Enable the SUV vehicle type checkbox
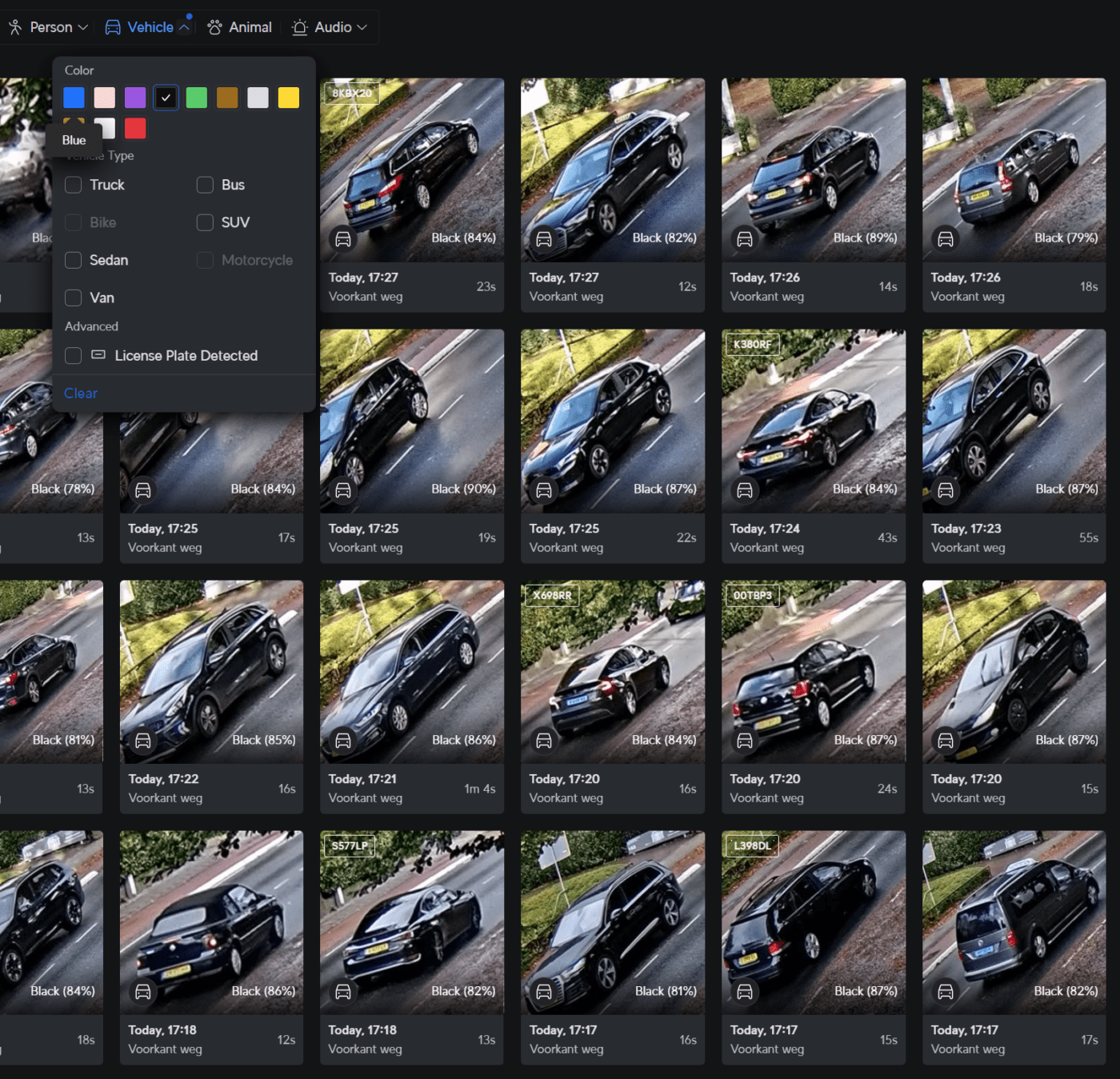The image size is (1120, 1079). click(x=205, y=222)
